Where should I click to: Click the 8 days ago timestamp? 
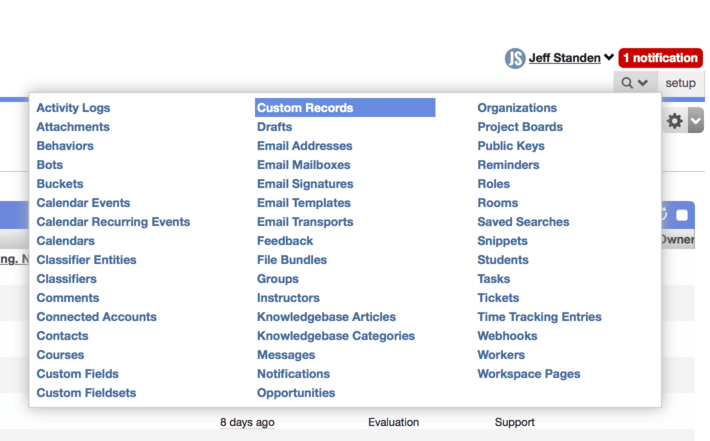(x=247, y=422)
